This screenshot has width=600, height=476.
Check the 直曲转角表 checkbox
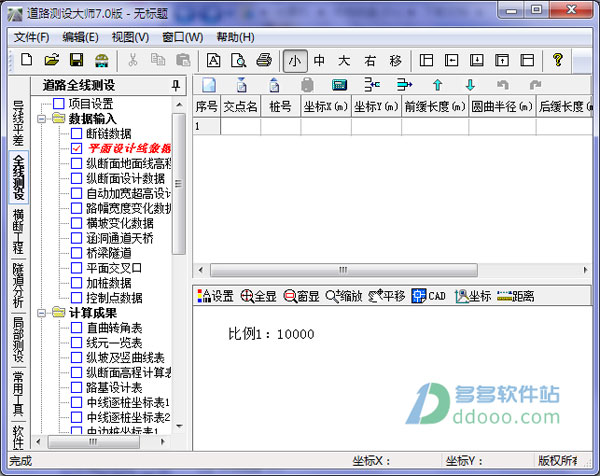77,328
